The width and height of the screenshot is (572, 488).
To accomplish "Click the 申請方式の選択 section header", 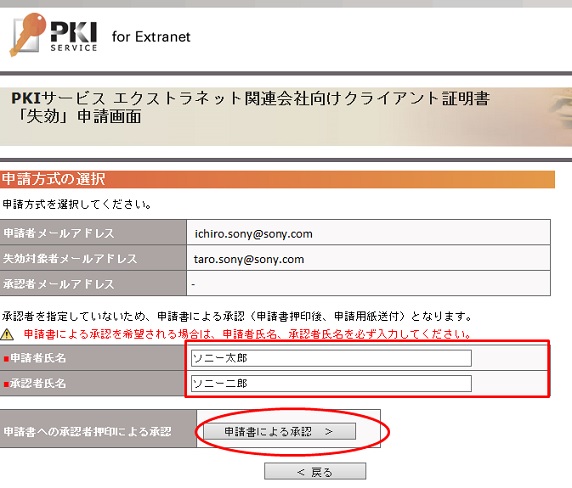I will (277, 179).
